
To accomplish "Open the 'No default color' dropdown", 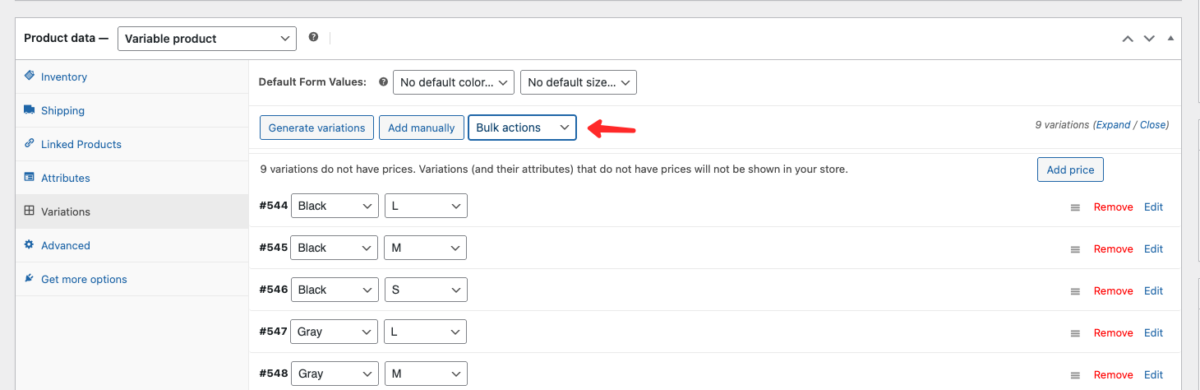I will (x=454, y=82).
